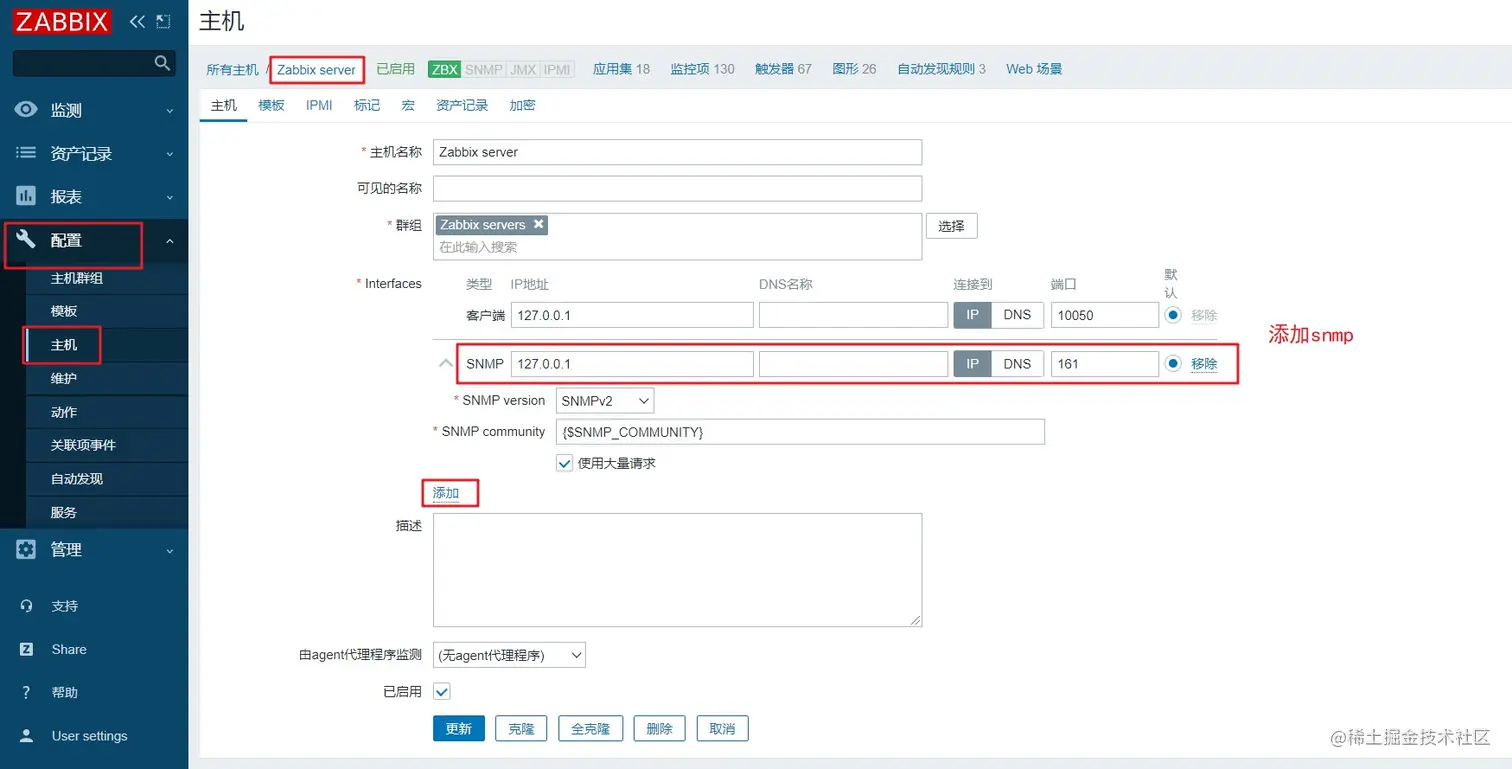Viewport: 1512px width, 769px height.
Task: Click the user icon for User settings
Action: 27,736
